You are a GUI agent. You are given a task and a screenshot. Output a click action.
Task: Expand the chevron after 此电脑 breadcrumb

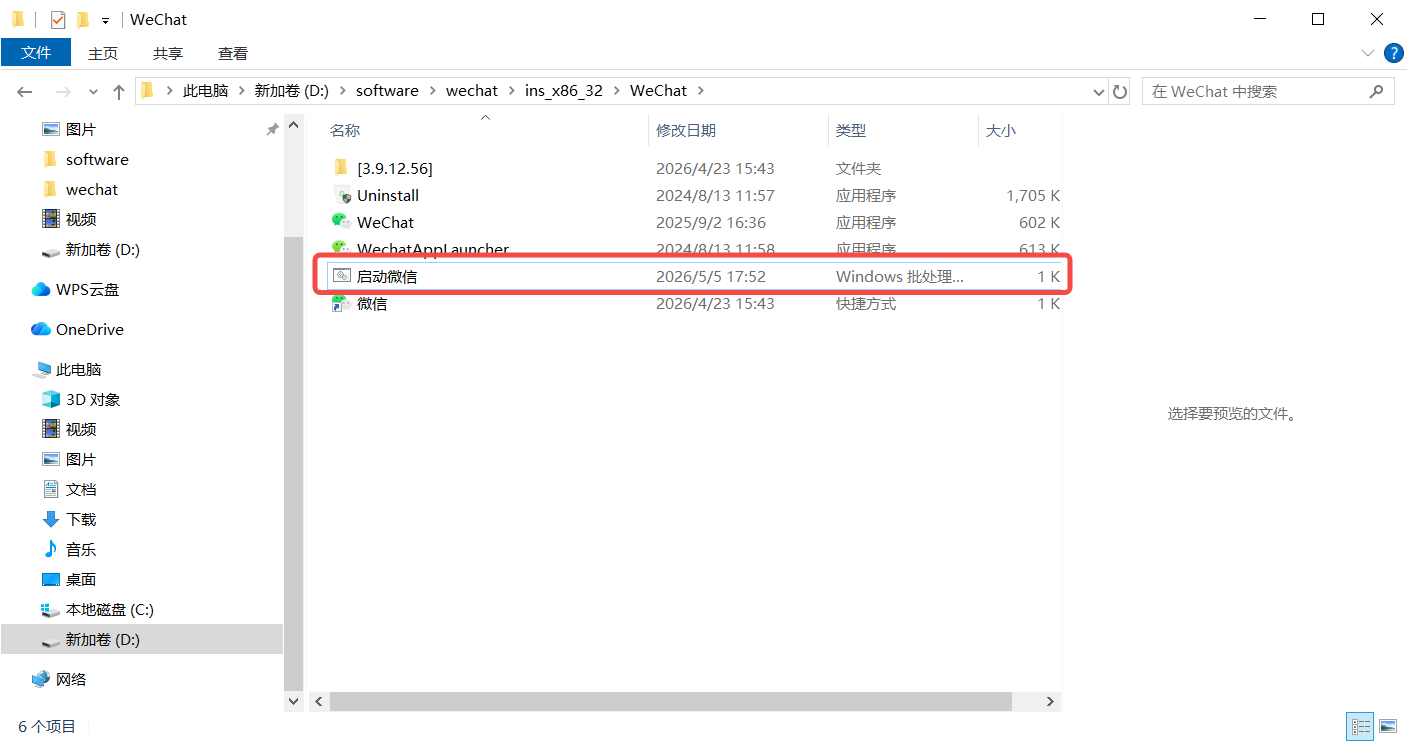click(242, 91)
